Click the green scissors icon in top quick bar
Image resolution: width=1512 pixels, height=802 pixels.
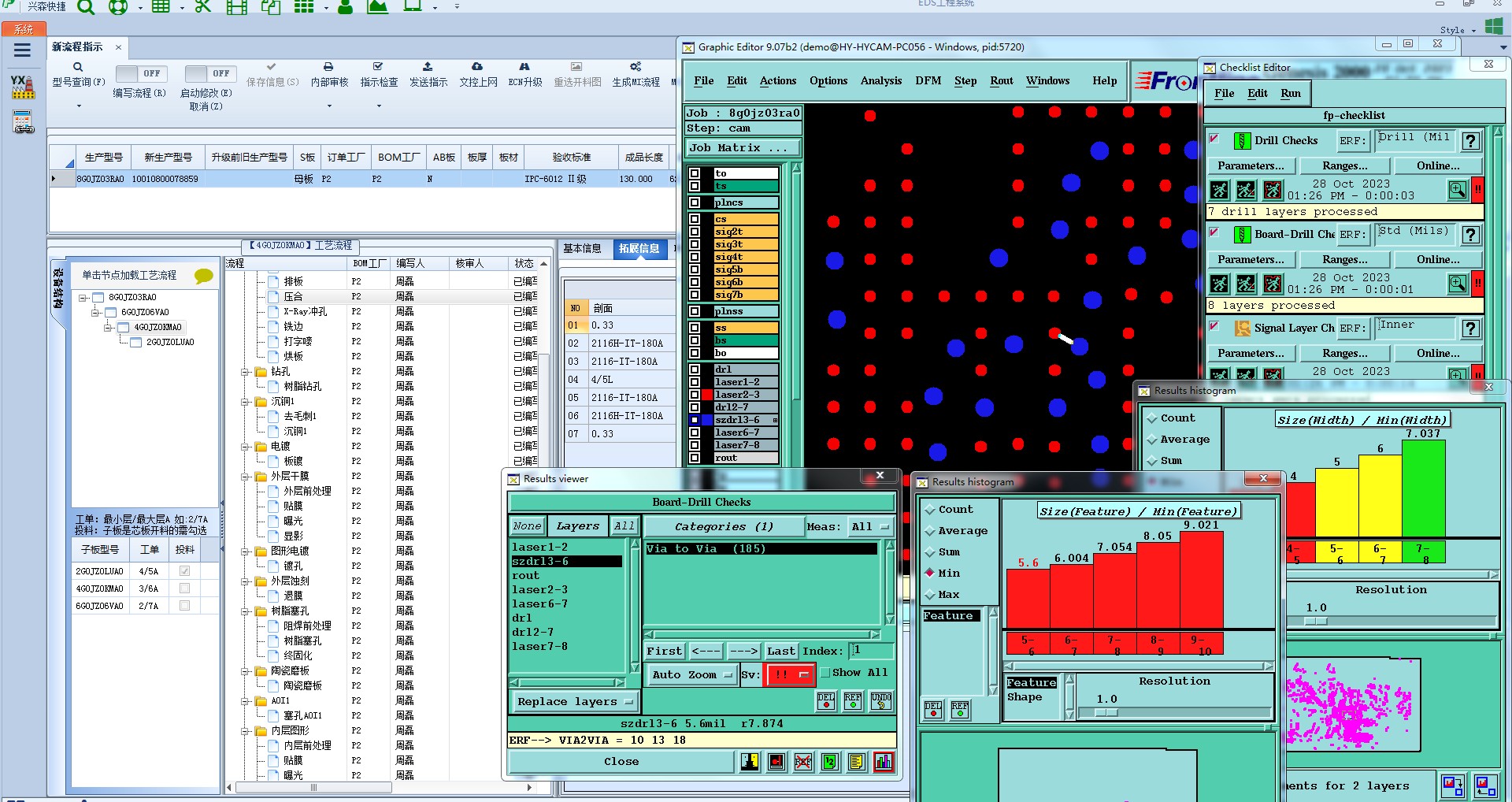[x=202, y=7]
